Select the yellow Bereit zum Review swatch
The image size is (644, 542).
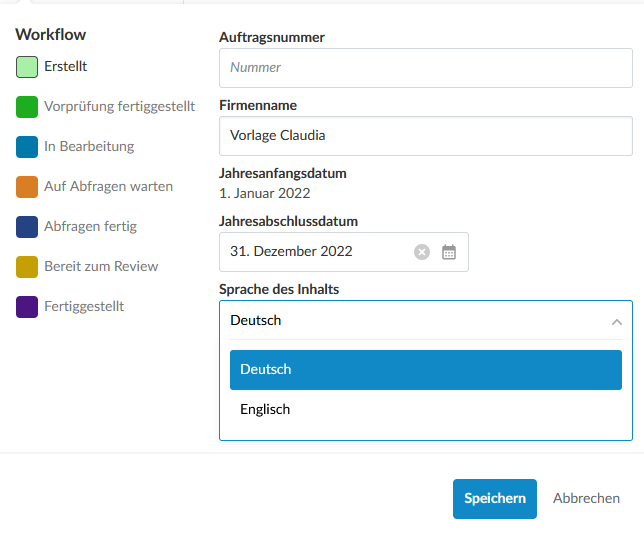(27, 267)
